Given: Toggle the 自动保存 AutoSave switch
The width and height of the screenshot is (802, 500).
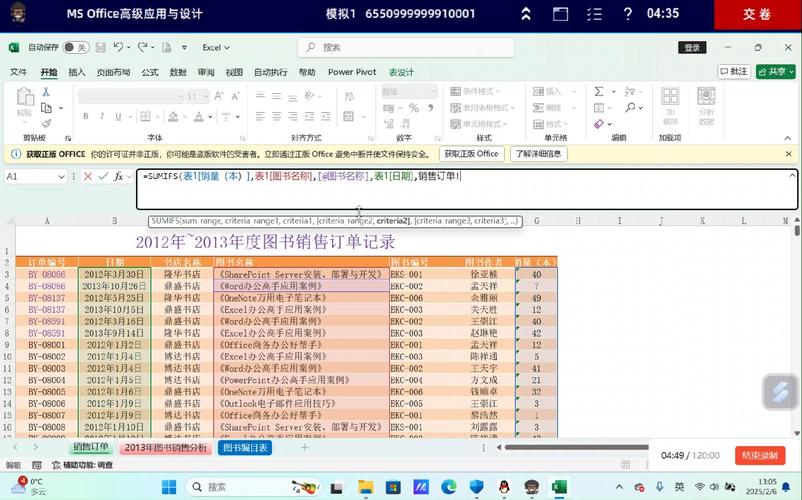Looking at the screenshot, I should (76, 48).
